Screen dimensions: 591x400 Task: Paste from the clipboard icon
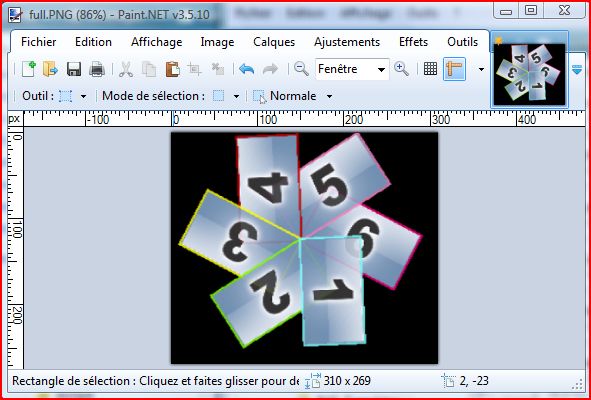172,69
